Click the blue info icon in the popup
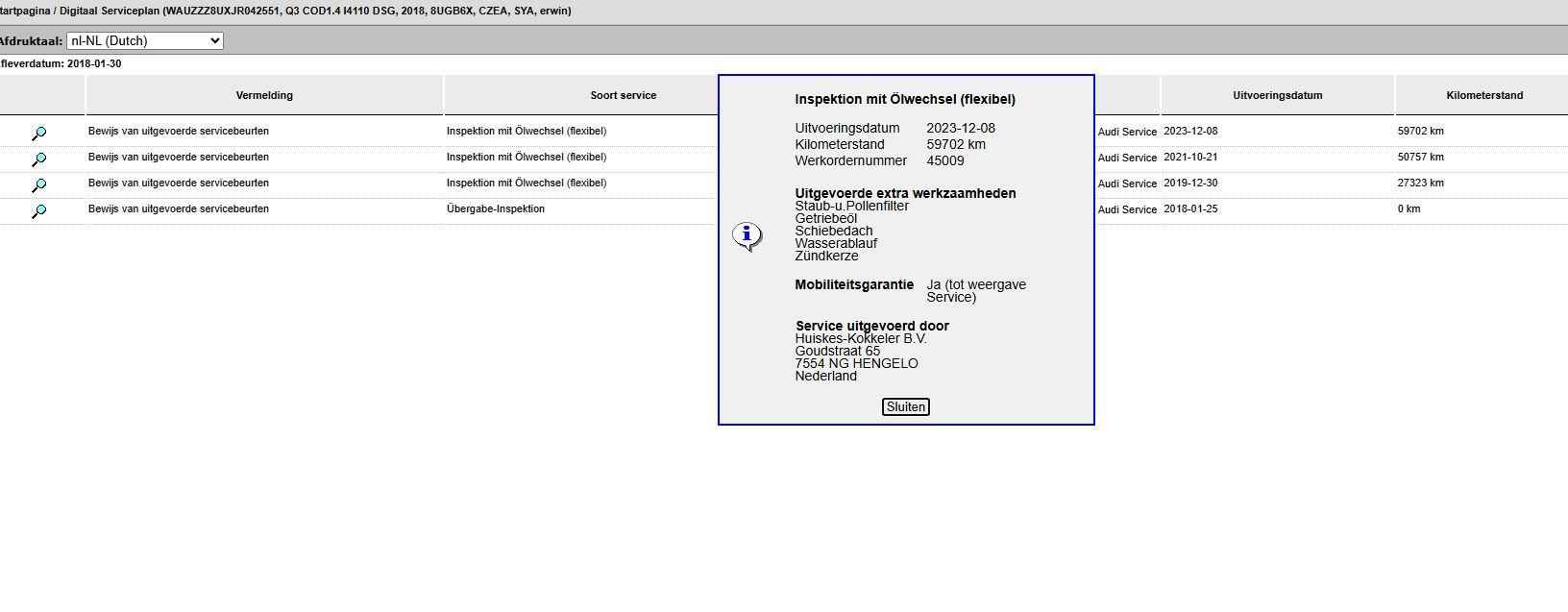1568x612 pixels. coord(747,235)
